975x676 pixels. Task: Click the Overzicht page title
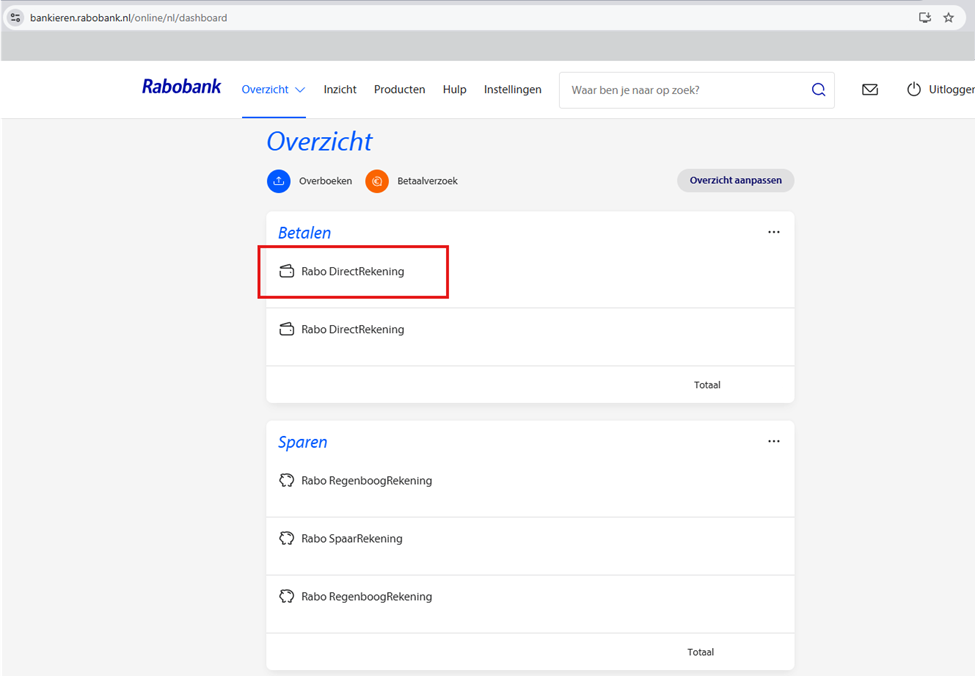319,142
